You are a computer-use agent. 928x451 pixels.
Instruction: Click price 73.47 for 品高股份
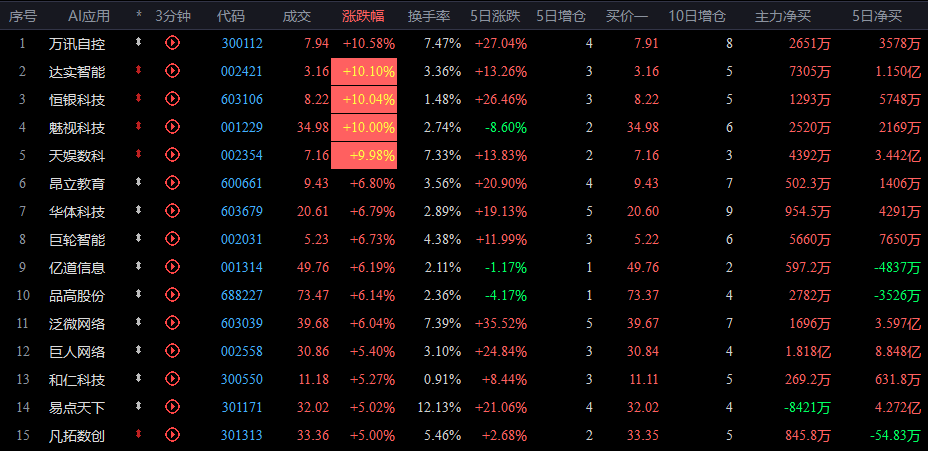tap(313, 295)
